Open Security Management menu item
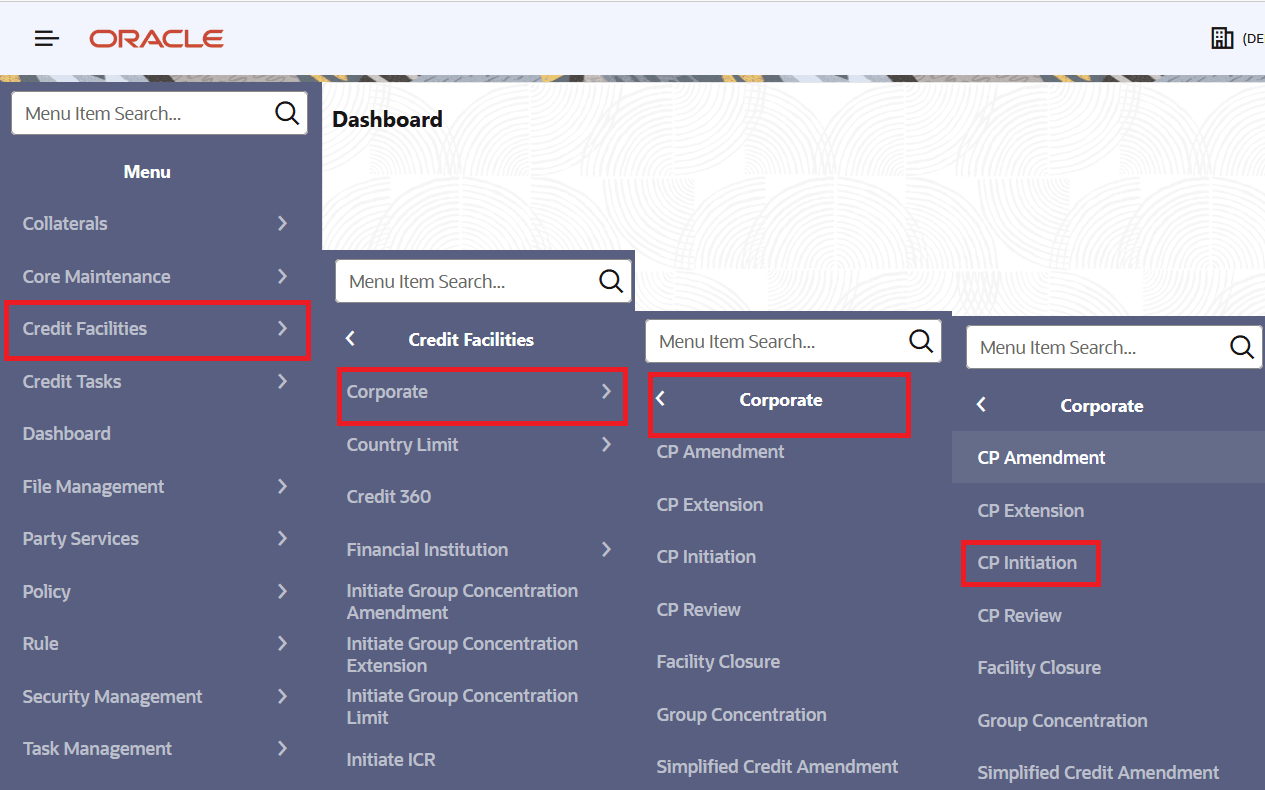Screen dimensions: 1265x790 (x=112, y=696)
